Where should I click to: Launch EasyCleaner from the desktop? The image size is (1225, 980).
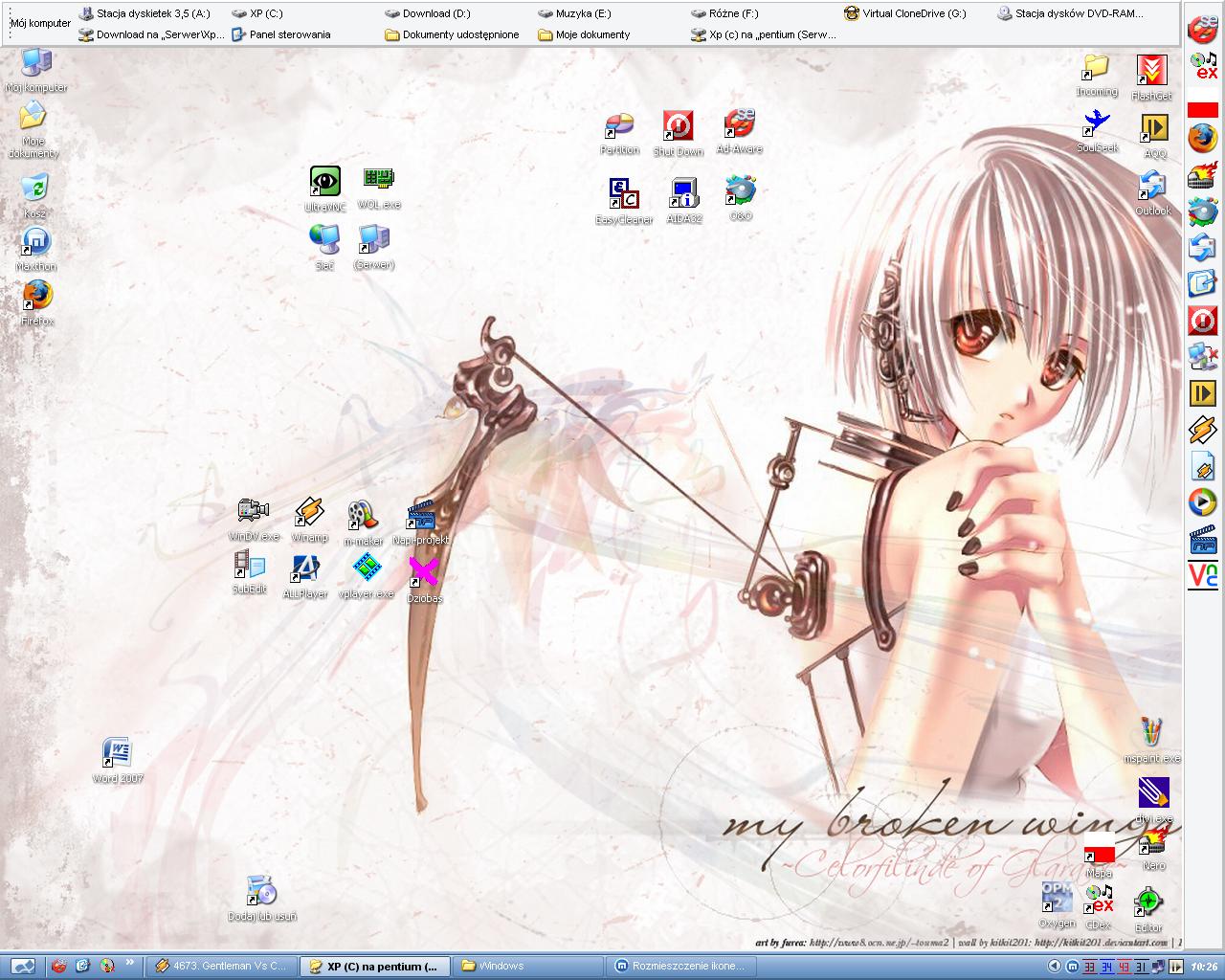pyautogui.click(x=624, y=202)
